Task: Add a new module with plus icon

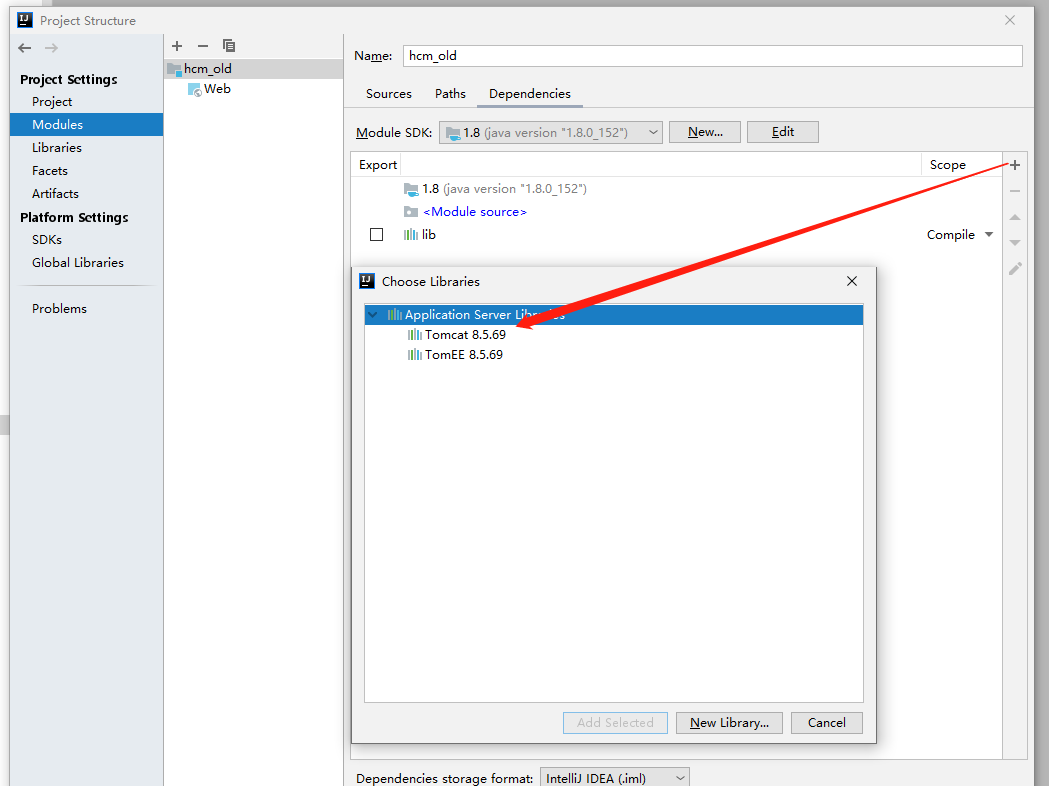Action: [x=177, y=45]
